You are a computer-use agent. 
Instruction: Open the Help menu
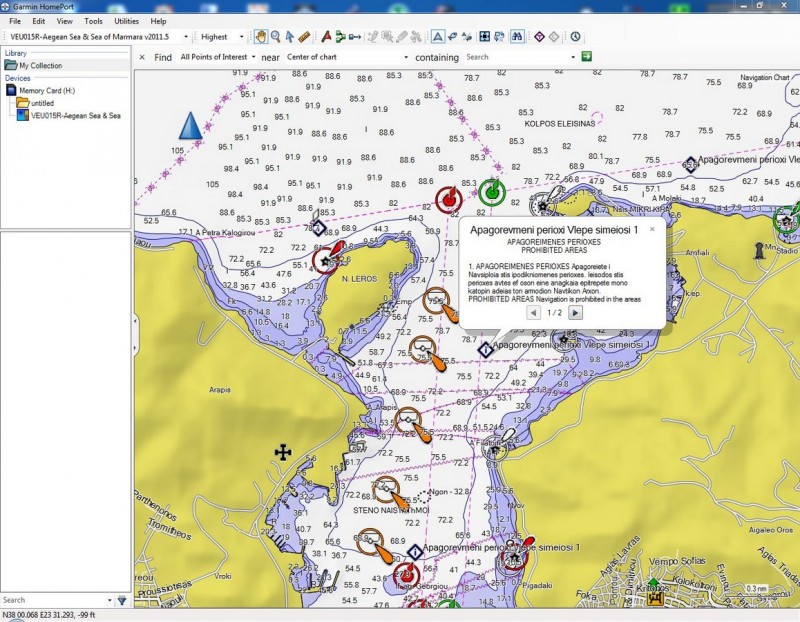click(158, 21)
